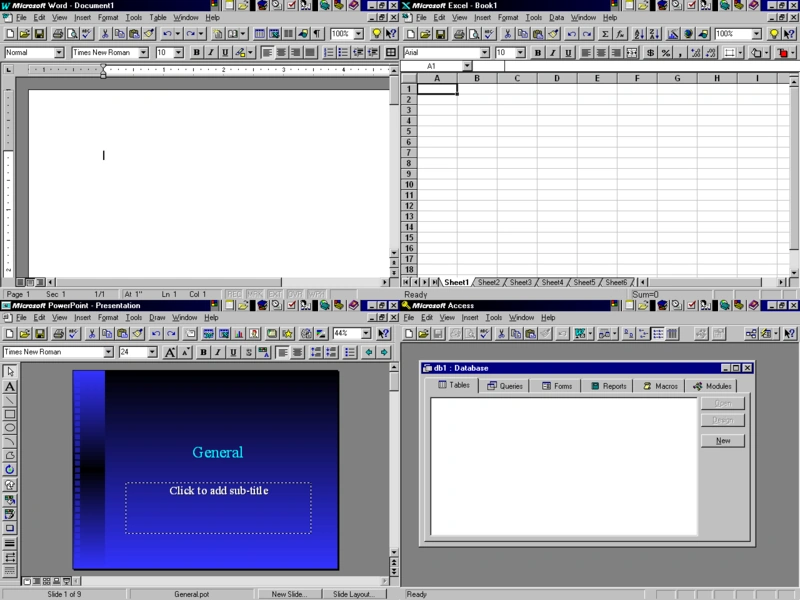Click Insert Graph icon in PowerPoint toolbar
Screen dimensions: 800x600
(239, 334)
